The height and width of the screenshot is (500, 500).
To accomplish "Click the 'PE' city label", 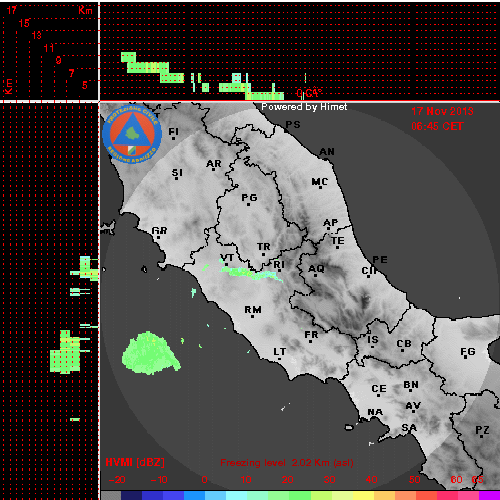I will 380,260.
